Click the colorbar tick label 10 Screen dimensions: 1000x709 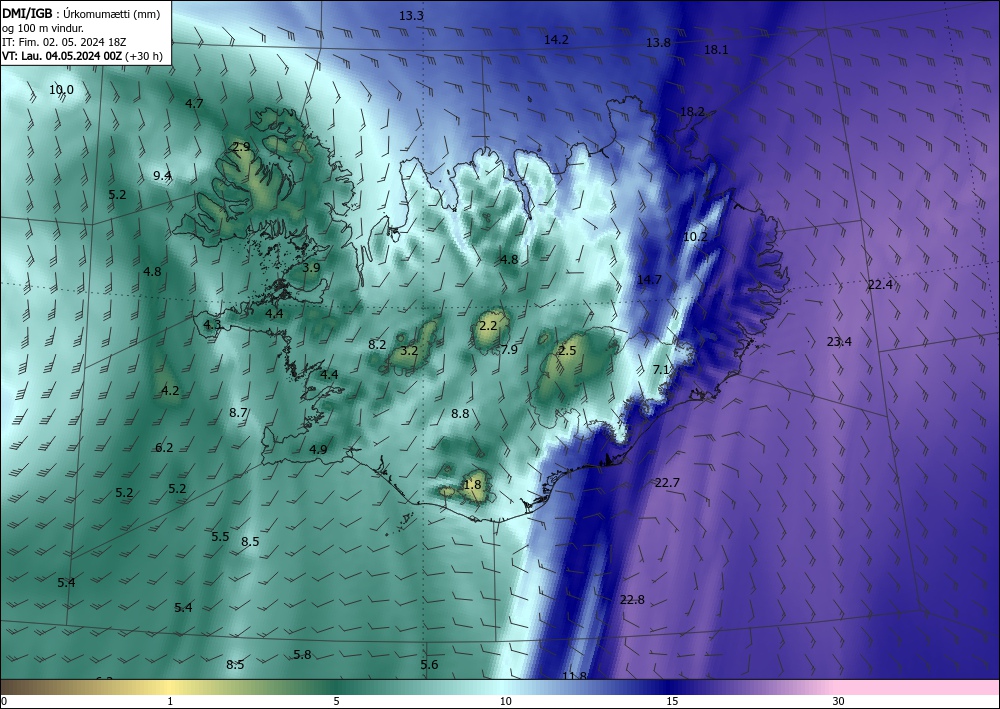tap(506, 702)
